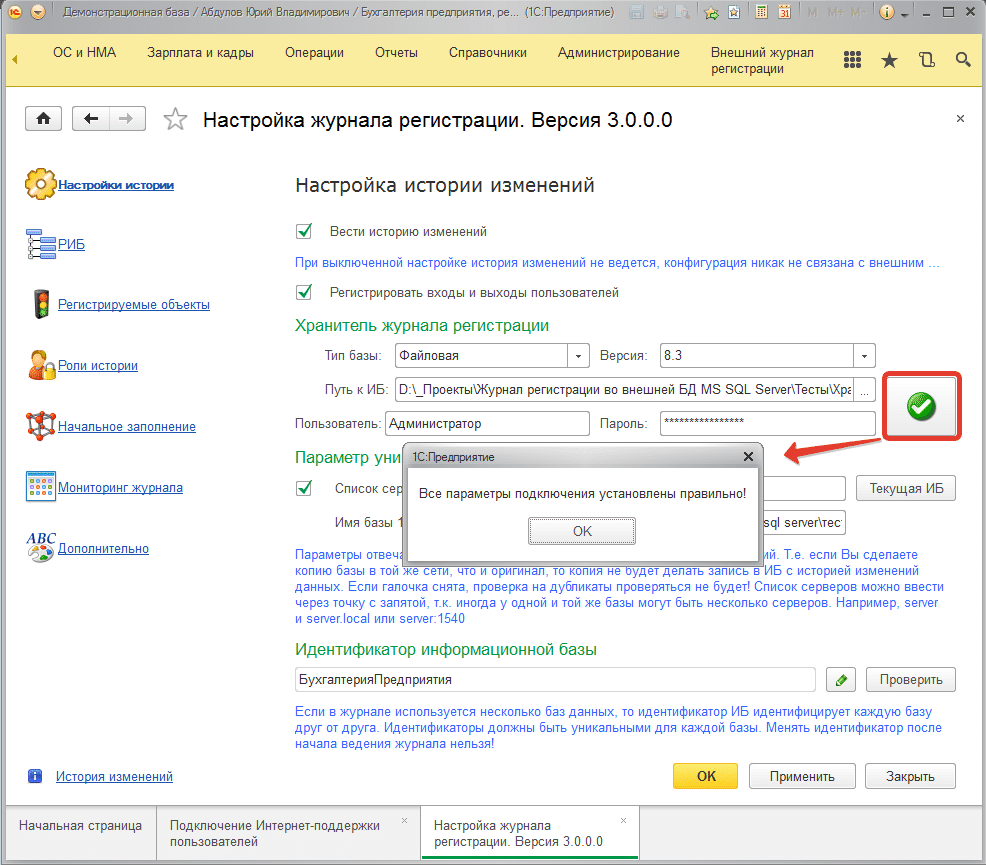This screenshot has width=986, height=865.
Task: Switch to 'Начальная страница' tab
Action: pyautogui.click(x=81, y=826)
